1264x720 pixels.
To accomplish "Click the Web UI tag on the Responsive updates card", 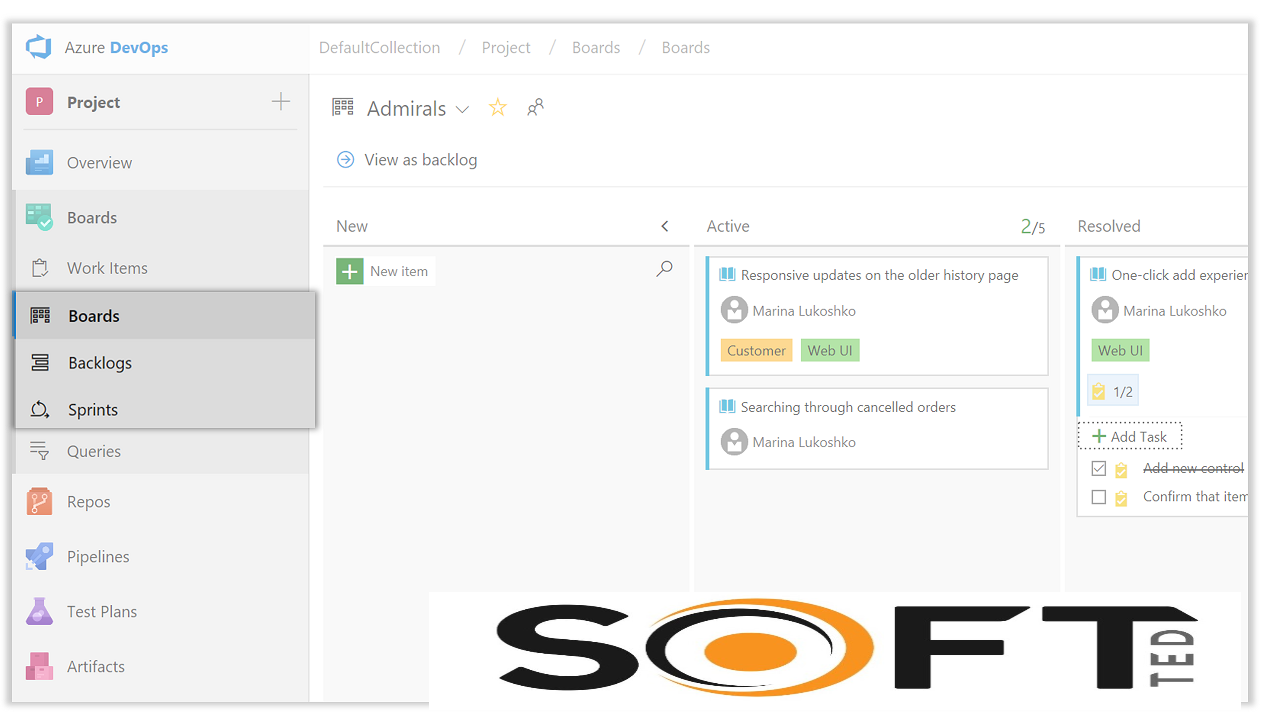I will (830, 350).
